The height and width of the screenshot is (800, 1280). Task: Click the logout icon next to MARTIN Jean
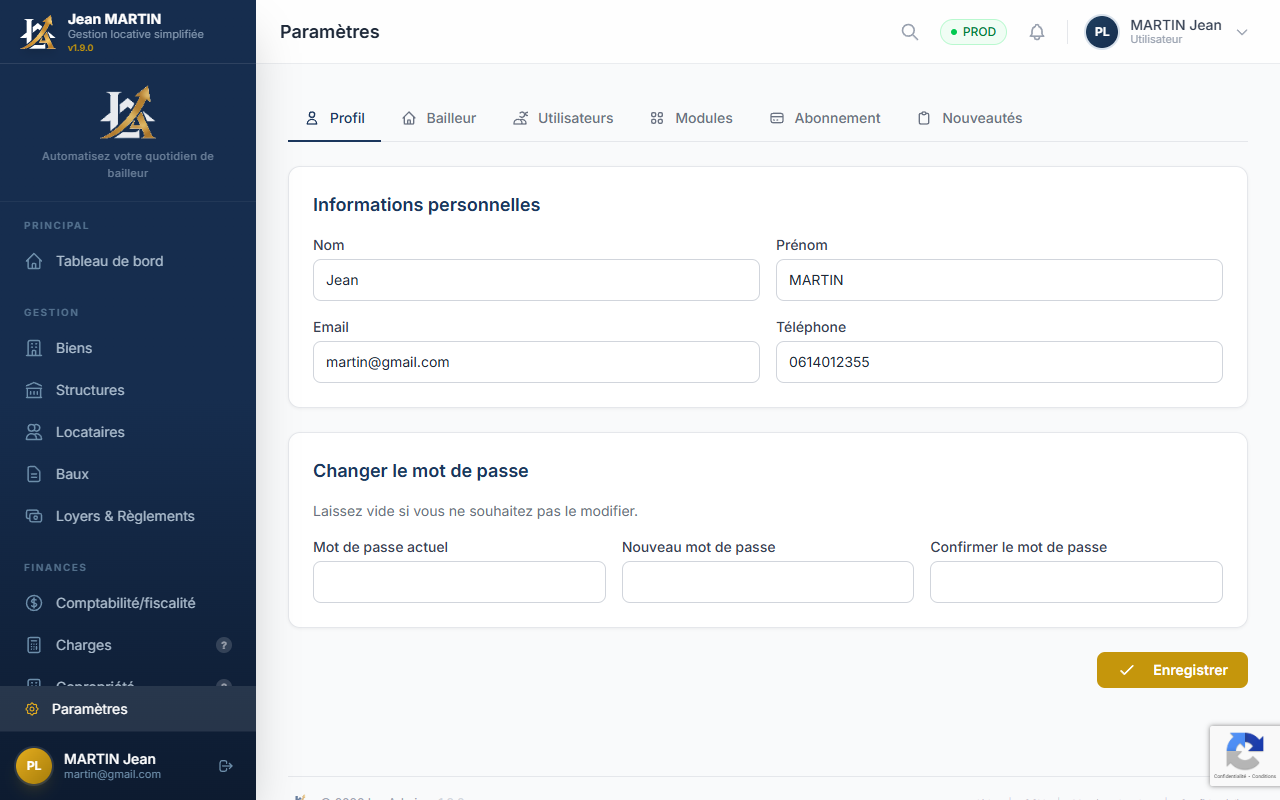225,765
